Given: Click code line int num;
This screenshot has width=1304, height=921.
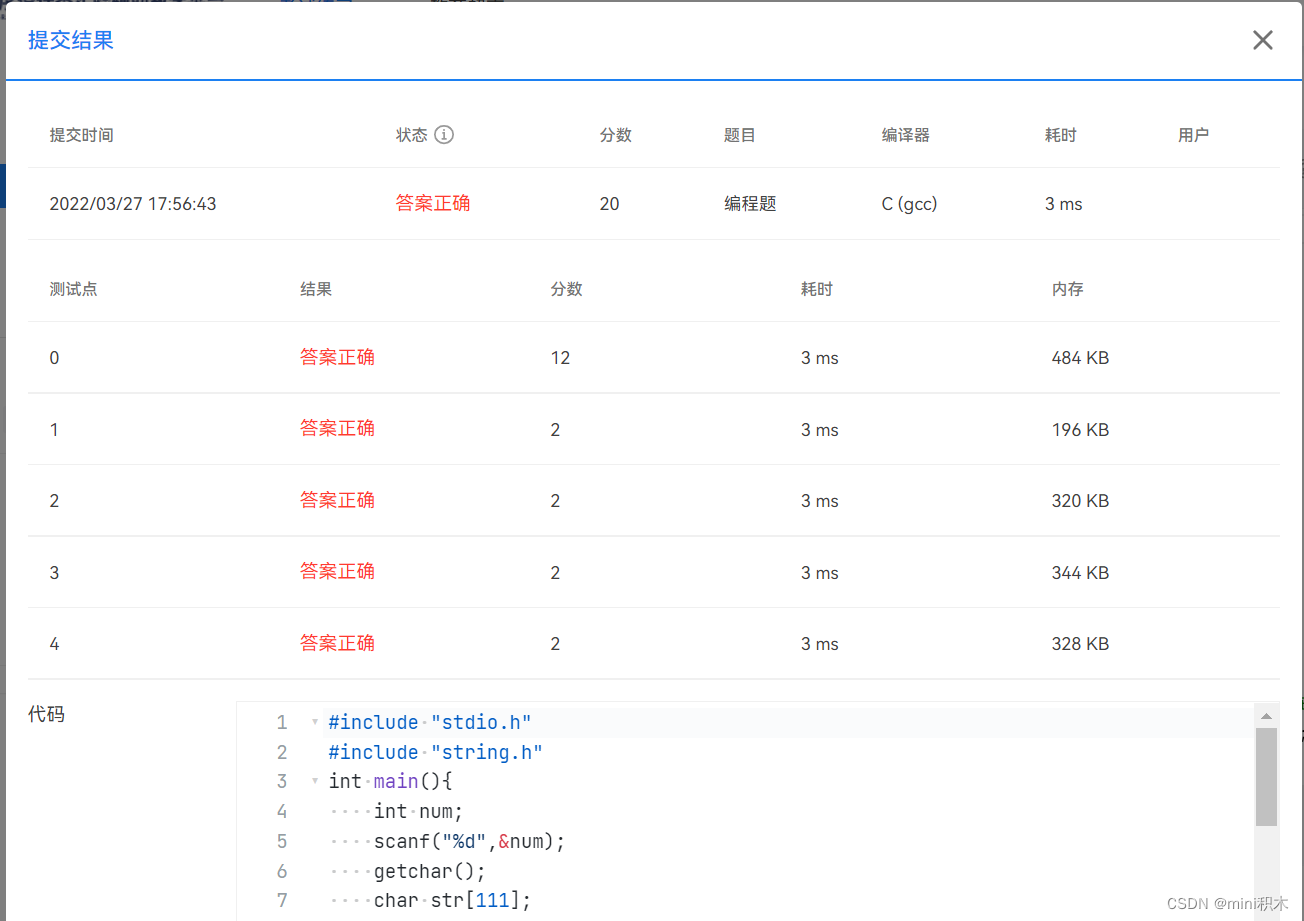Looking at the screenshot, I should (419, 811).
